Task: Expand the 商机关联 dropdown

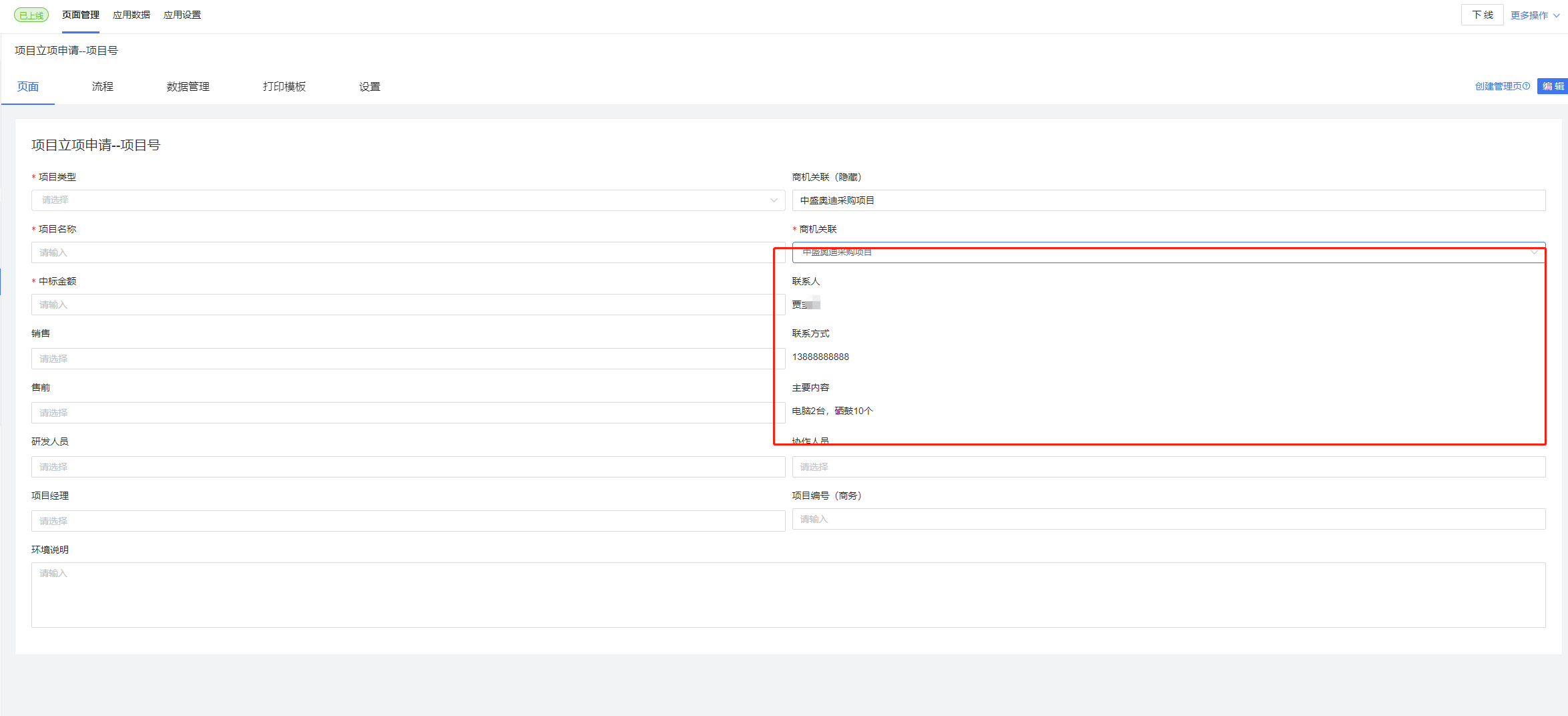Action: (x=1169, y=252)
